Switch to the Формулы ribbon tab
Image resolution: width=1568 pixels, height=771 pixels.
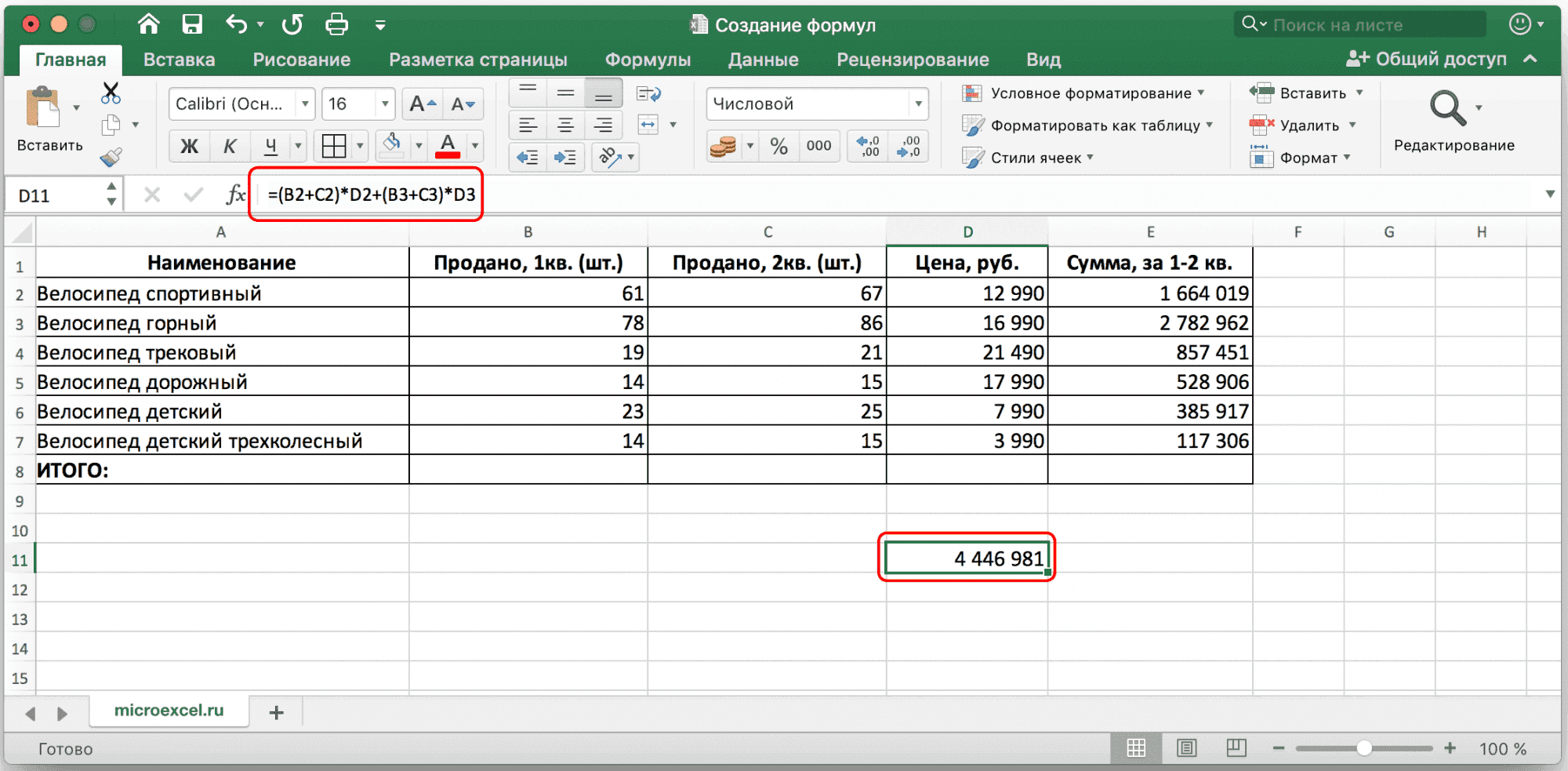(648, 59)
